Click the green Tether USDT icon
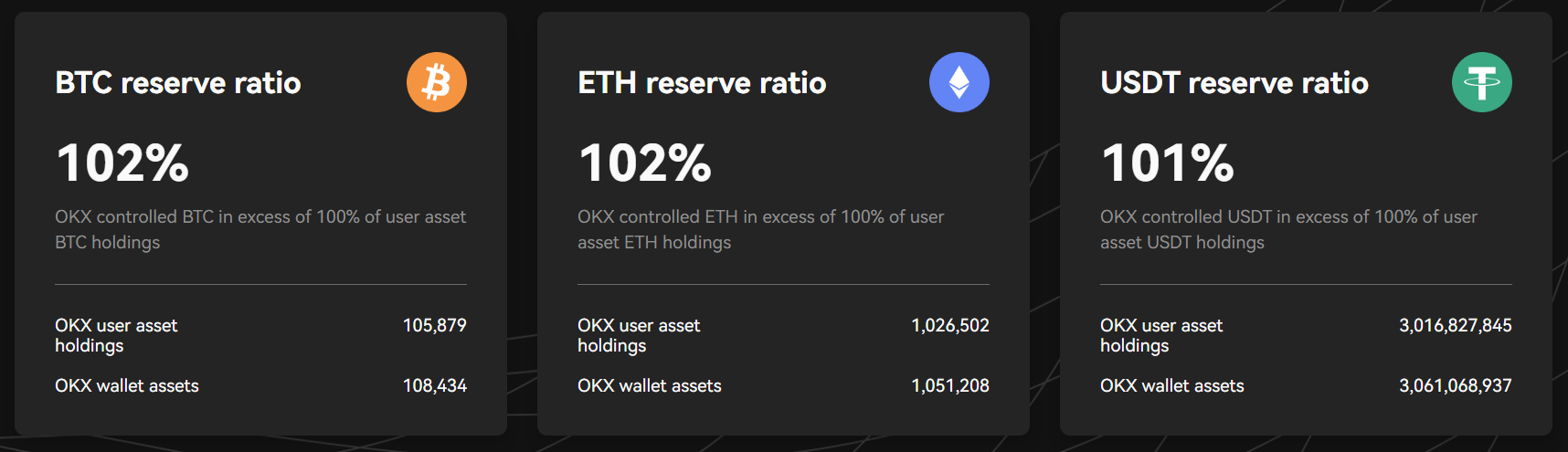Viewport: 1568px width, 452px height. click(x=1482, y=82)
